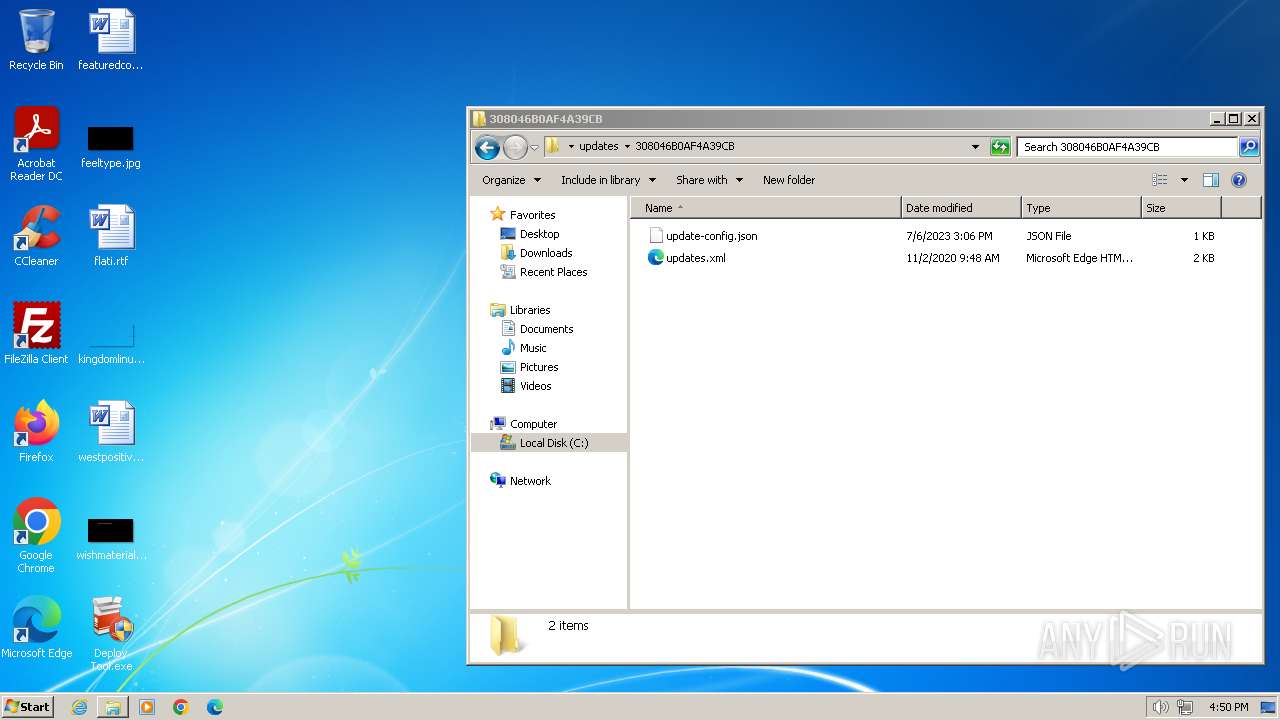Click the Start button on the taskbar

(x=28, y=707)
